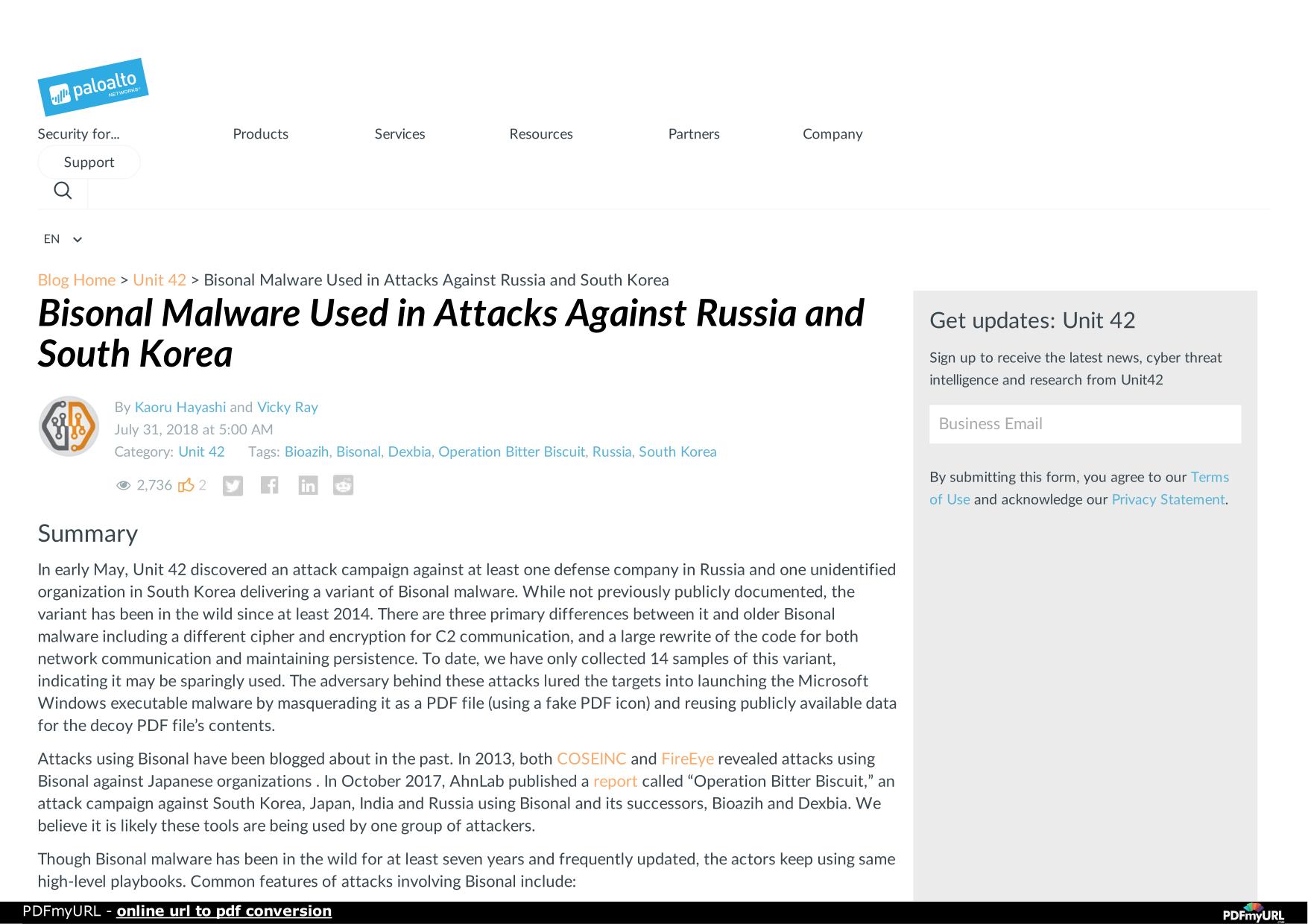1308x924 pixels.
Task: Click the thumbs-up like icon
Action: pos(186,485)
